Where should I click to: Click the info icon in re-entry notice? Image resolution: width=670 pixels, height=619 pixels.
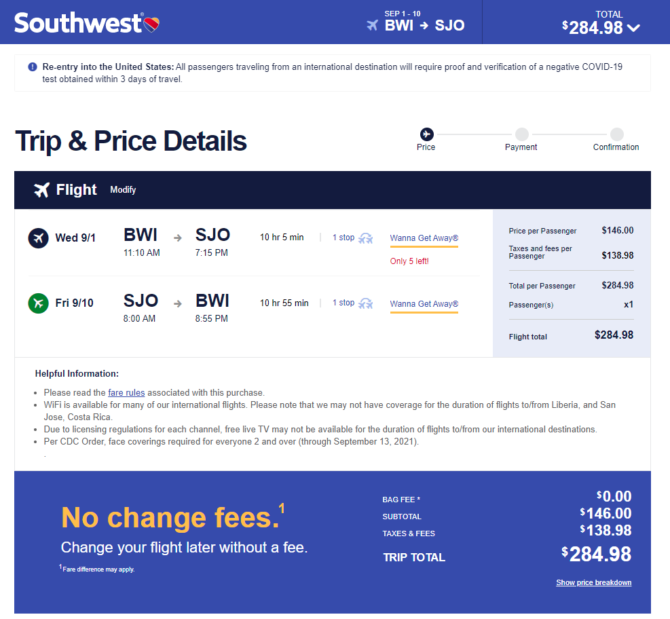(x=32, y=67)
